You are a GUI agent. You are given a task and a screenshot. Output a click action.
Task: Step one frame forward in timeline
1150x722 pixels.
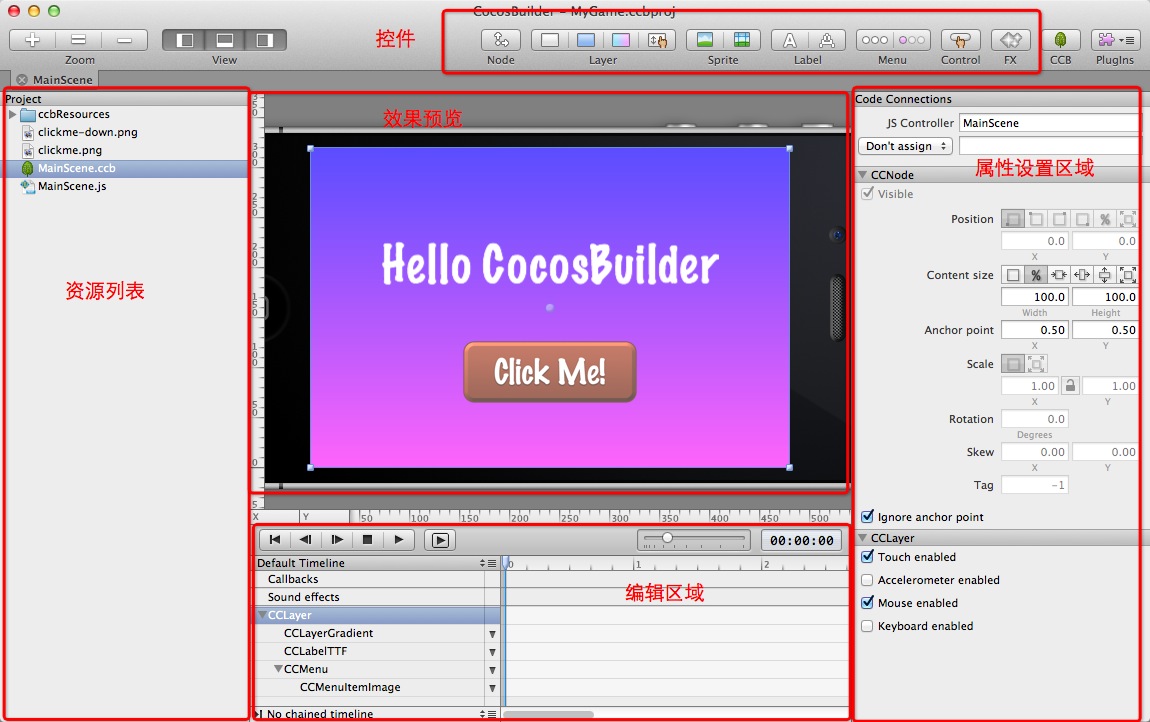tap(337, 540)
